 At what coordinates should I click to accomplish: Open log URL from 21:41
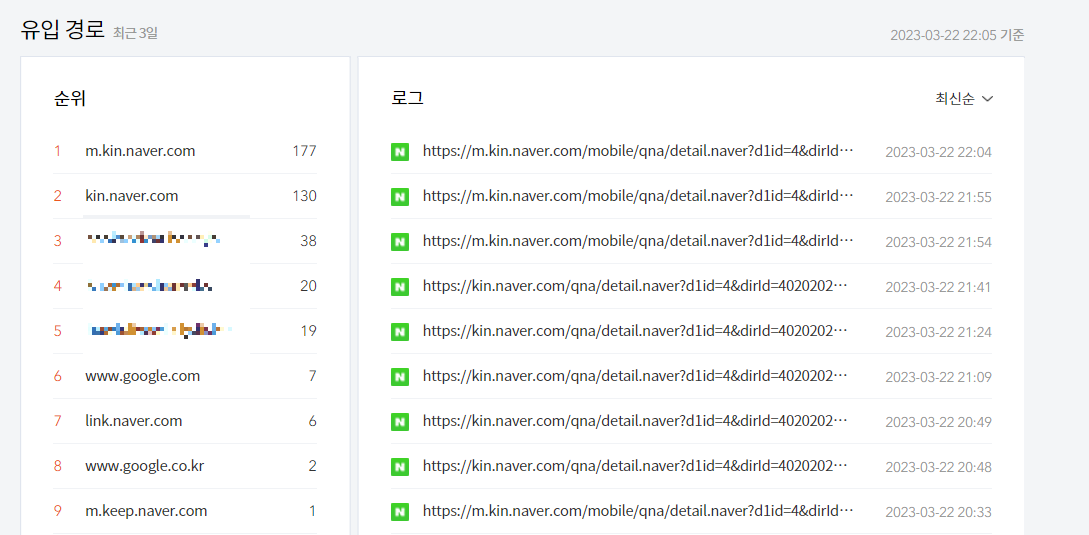[x=635, y=286]
